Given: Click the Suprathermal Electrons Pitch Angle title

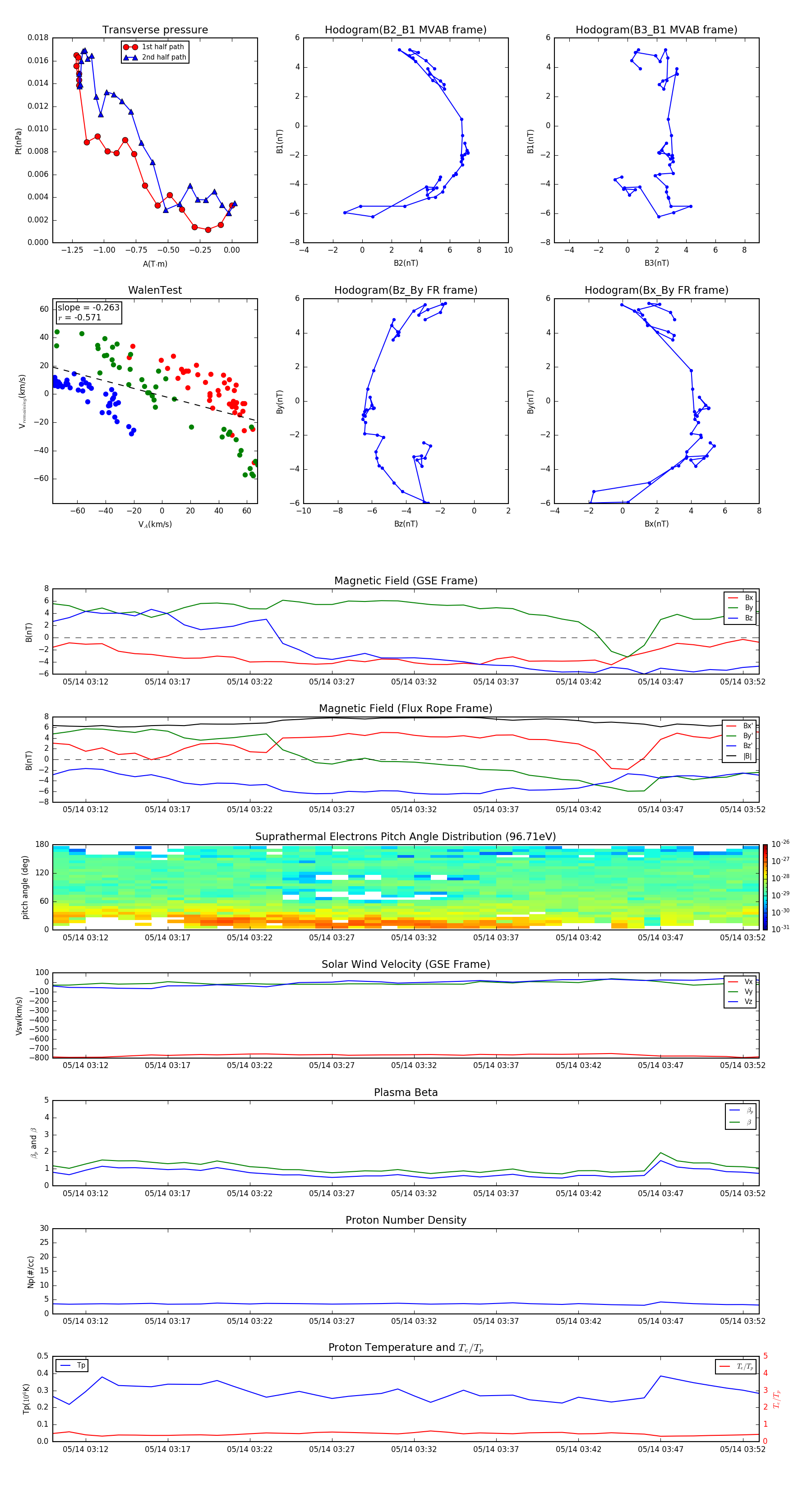Looking at the screenshot, I should (406, 837).
